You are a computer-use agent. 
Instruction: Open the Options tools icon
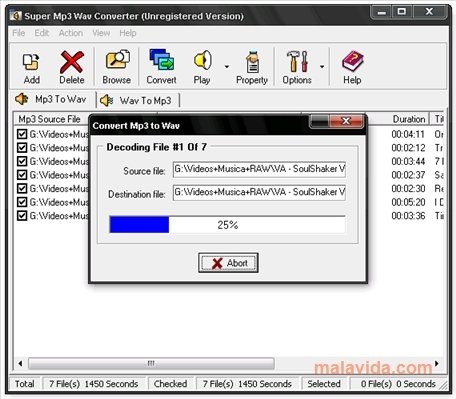click(297, 61)
